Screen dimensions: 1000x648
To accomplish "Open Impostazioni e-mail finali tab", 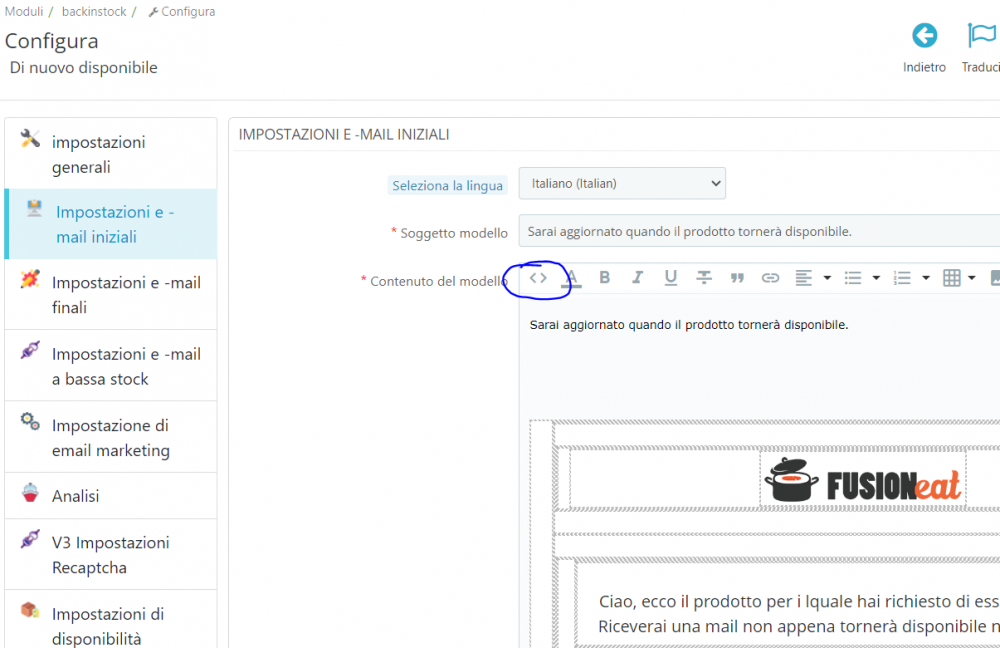I will [x=111, y=295].
